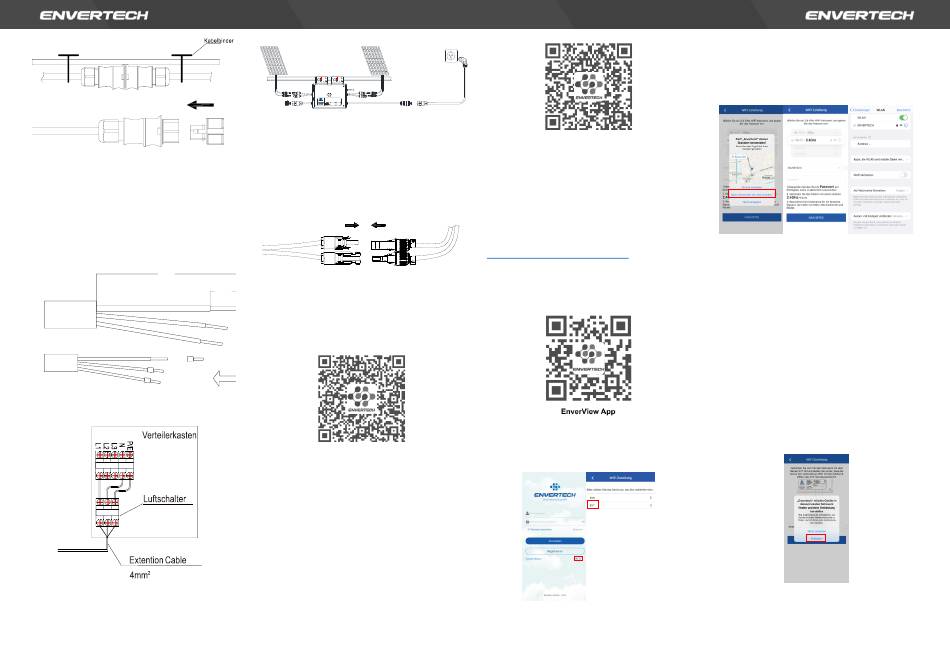Click the blue button under the password instructions
950x672 pixels.
(x=815, y=218)
